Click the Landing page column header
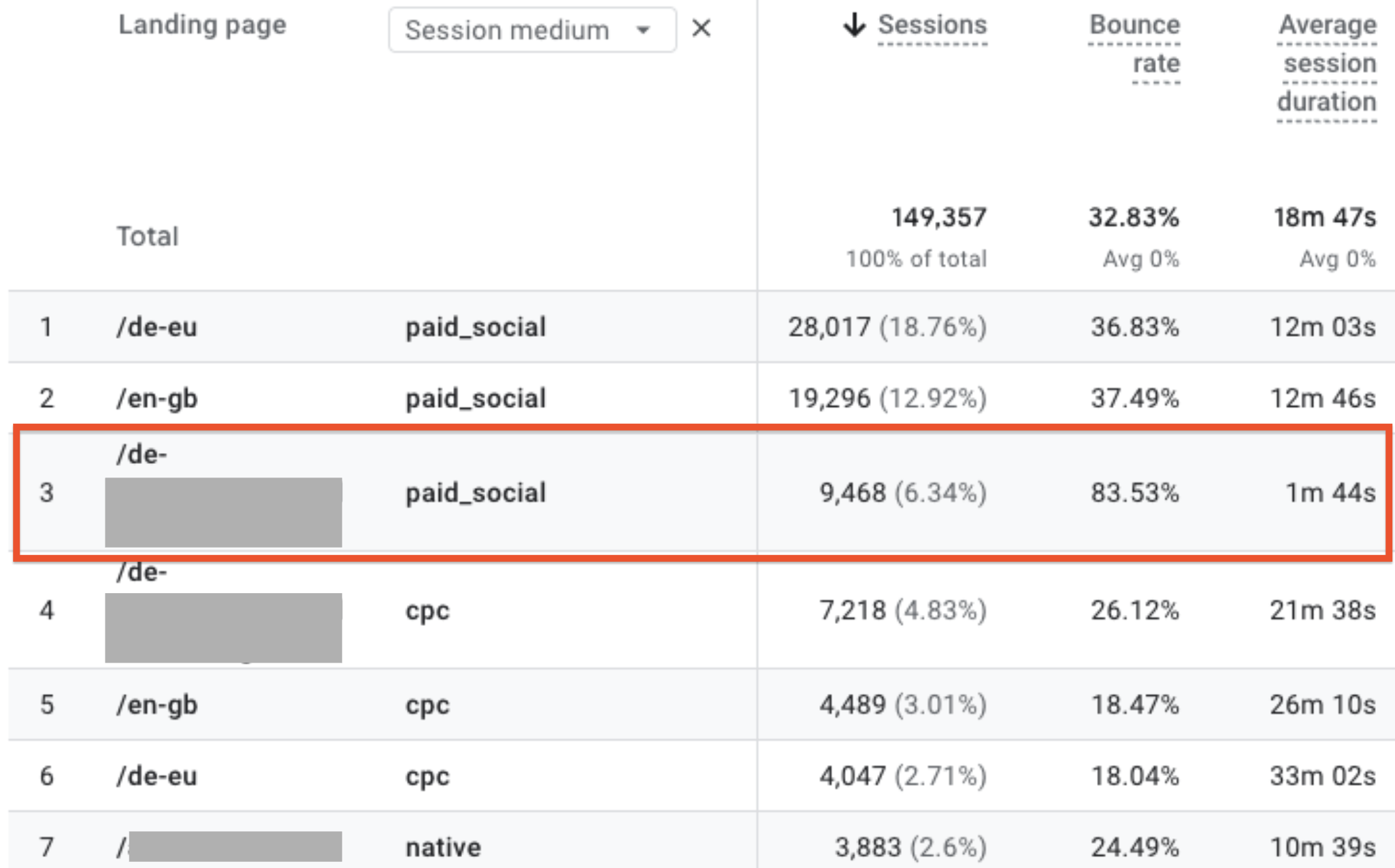Screen dimensions: 1395x868 [x=202, y=26]
